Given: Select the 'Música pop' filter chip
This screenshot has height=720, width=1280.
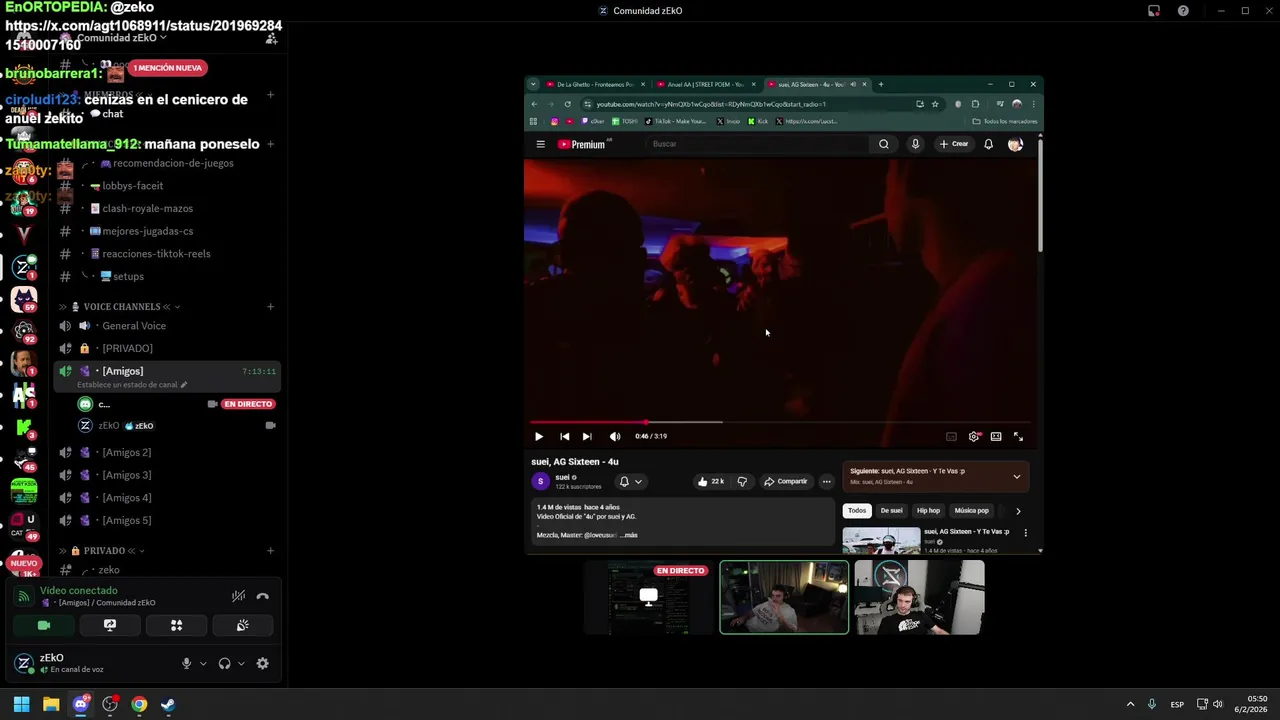Looking at the screenshot, I should pos(971,510).
